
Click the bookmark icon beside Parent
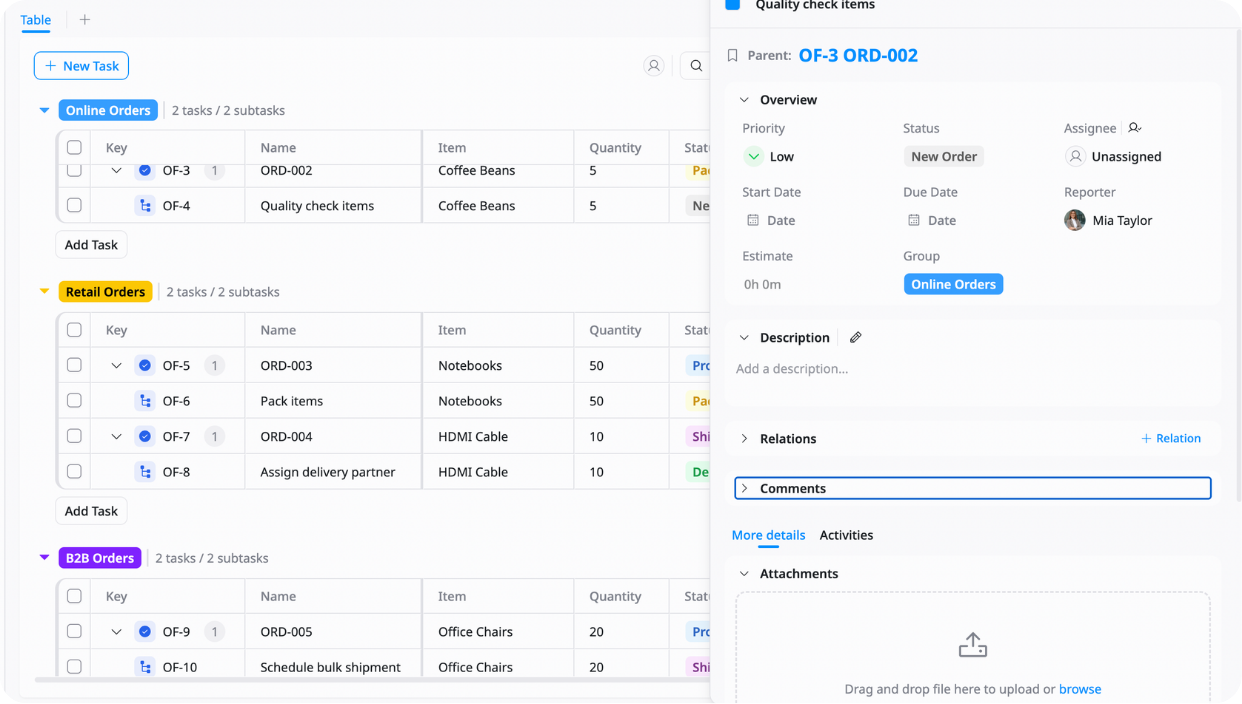[732, 56]
